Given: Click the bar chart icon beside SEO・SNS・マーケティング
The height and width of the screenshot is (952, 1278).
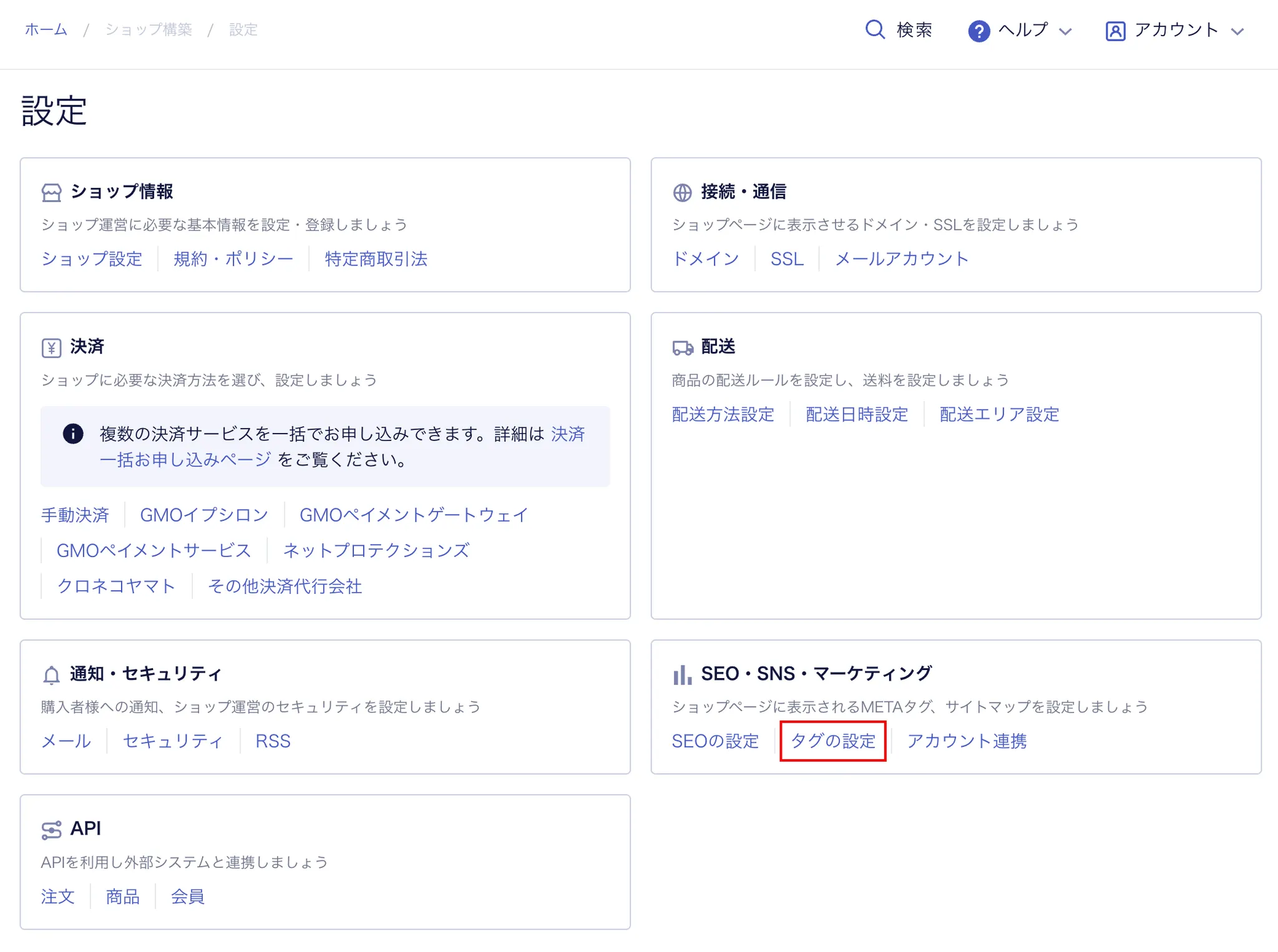Looking at the screenshot, I should (682, 674).
